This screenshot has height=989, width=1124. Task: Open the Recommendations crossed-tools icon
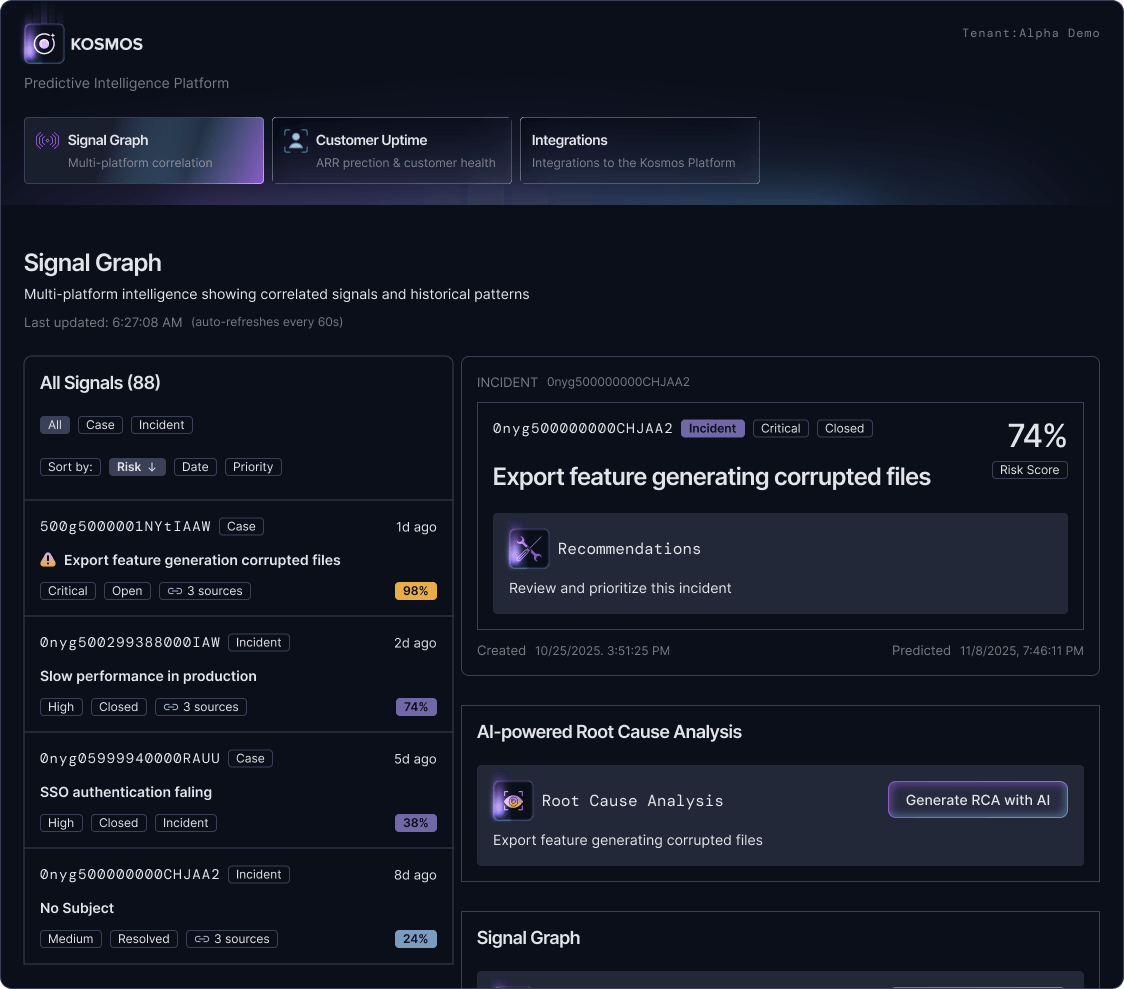[529, 548]
